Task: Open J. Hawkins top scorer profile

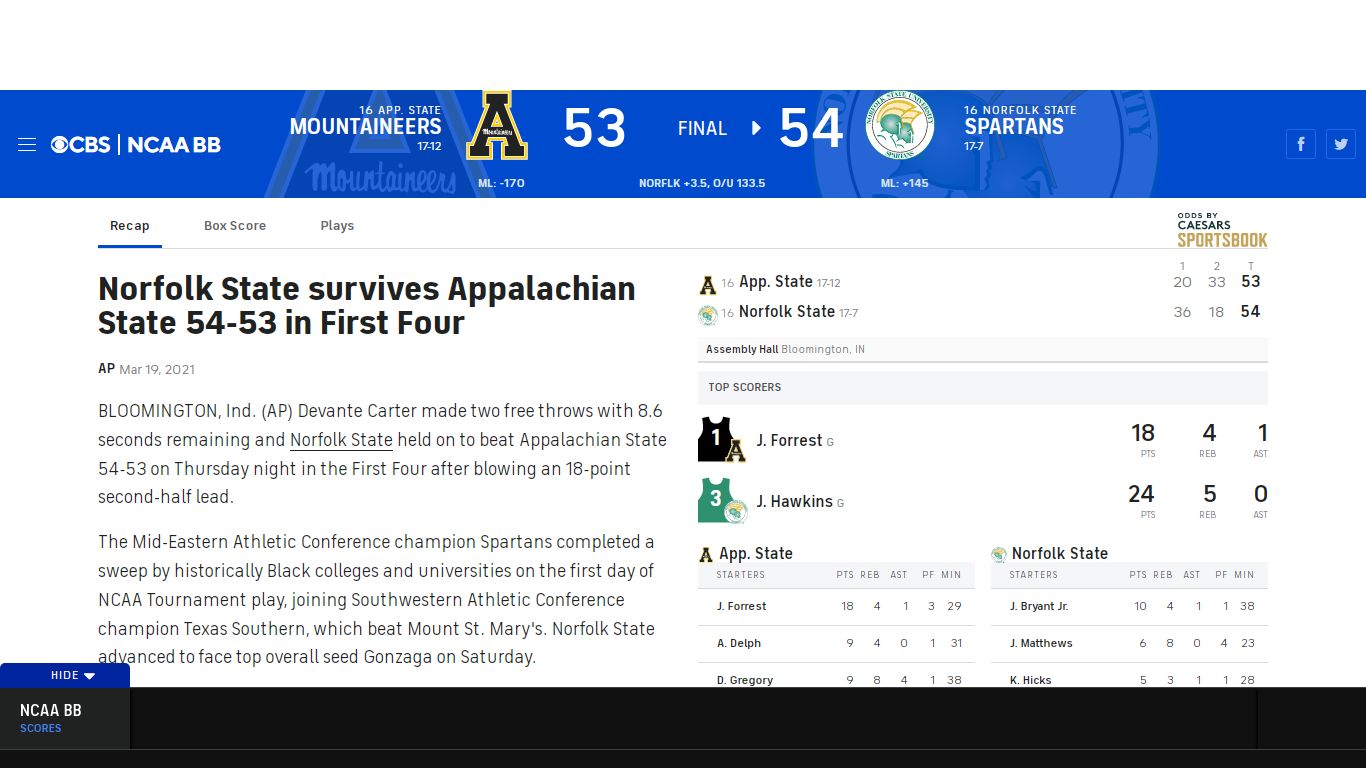Action: pyautogui.click(x=794, y=502)
